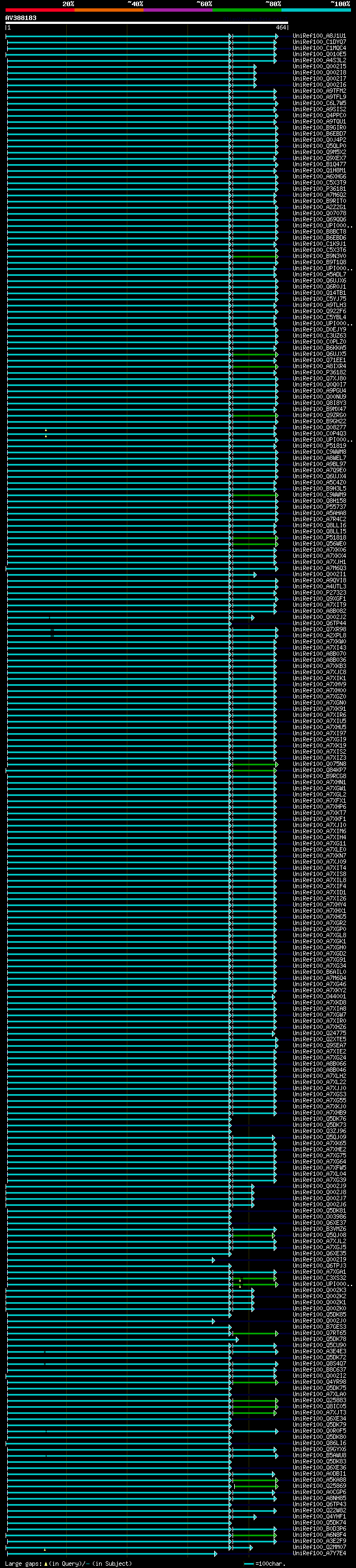Open hit UniRef100_C6L7W5
The width and height of the screenshot is (356, 1568).
pos(319,103)
